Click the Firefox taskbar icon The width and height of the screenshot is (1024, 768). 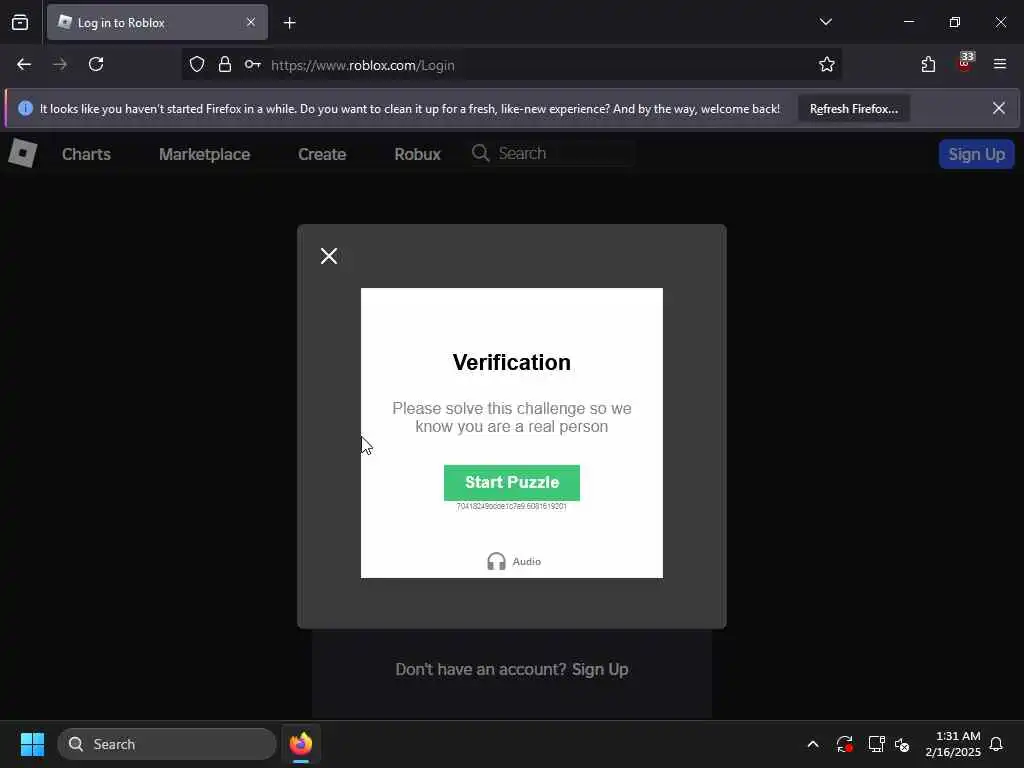[x=301, y=744]
